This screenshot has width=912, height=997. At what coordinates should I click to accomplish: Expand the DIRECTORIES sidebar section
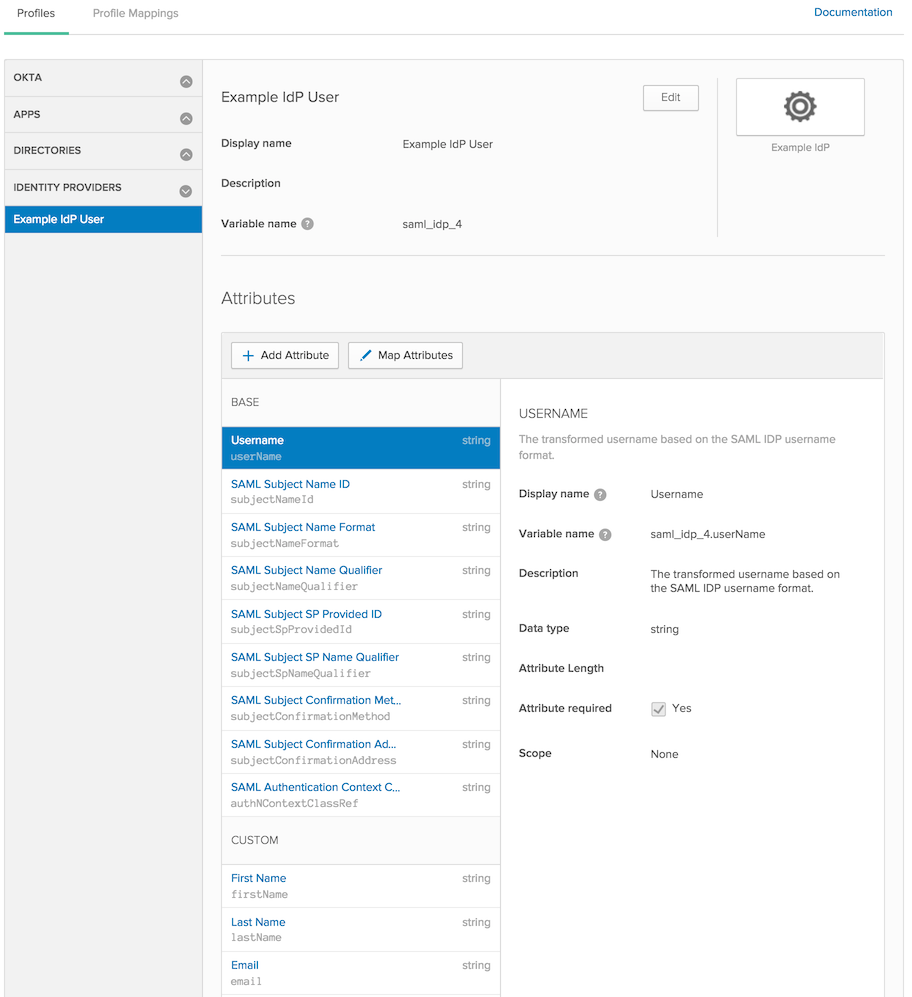tap(186, 155)
